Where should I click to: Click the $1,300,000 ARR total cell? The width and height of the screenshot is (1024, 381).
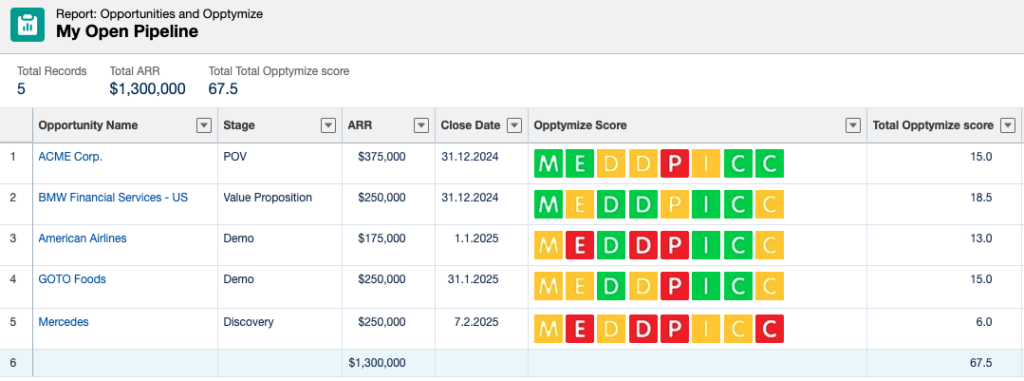377,363
